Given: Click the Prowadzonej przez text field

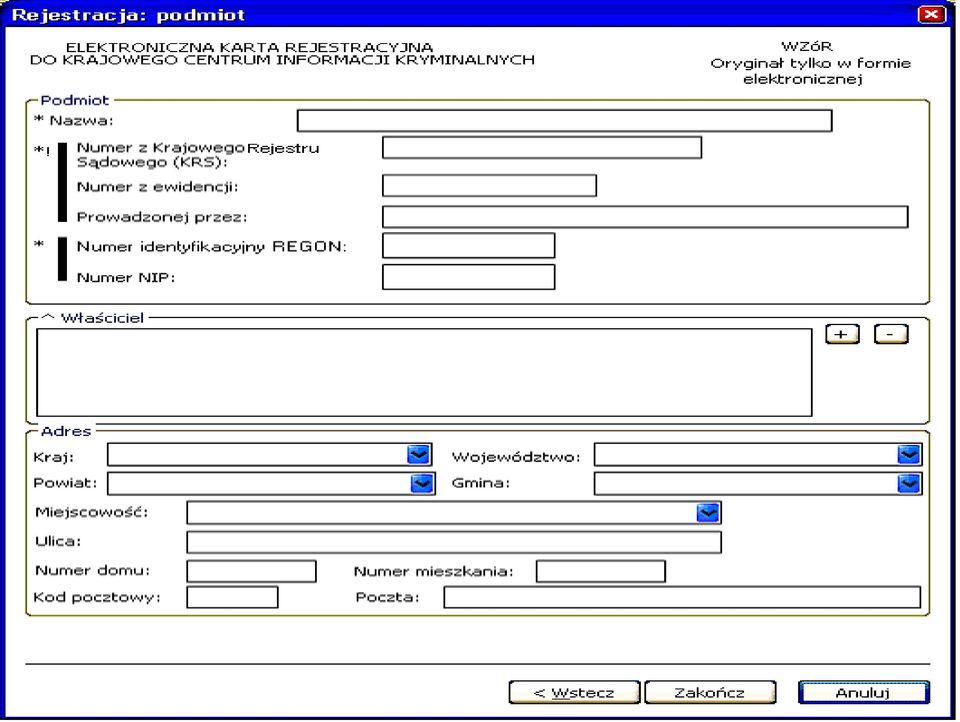Looking at the screenshot, I should click(645, 217).
